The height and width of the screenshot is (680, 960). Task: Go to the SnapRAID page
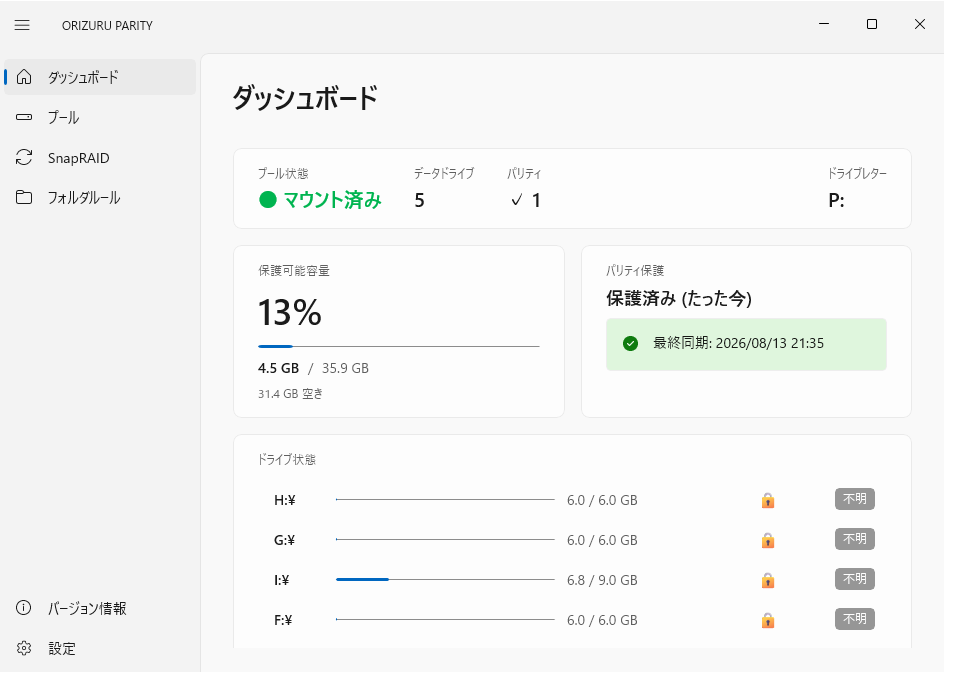tap(100, 158)
